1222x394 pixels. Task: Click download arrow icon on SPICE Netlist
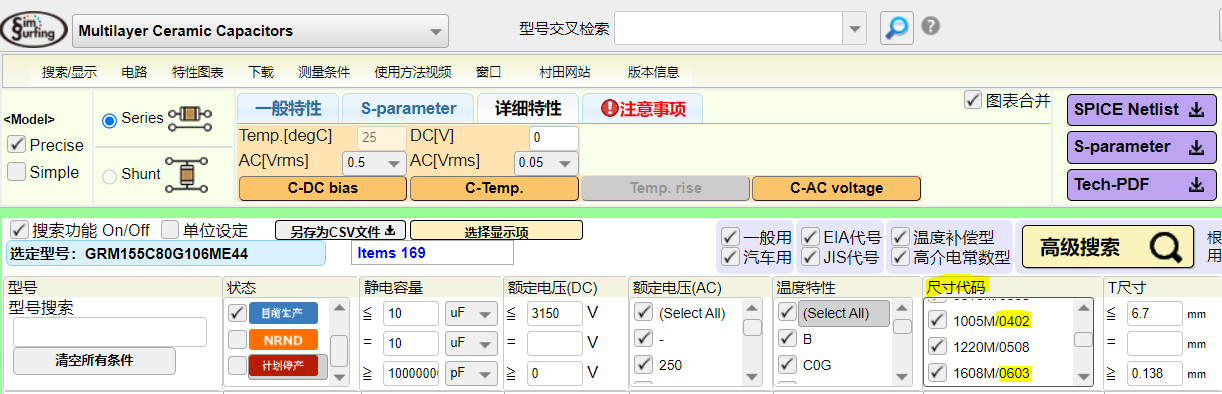(x=1195, y=110)
